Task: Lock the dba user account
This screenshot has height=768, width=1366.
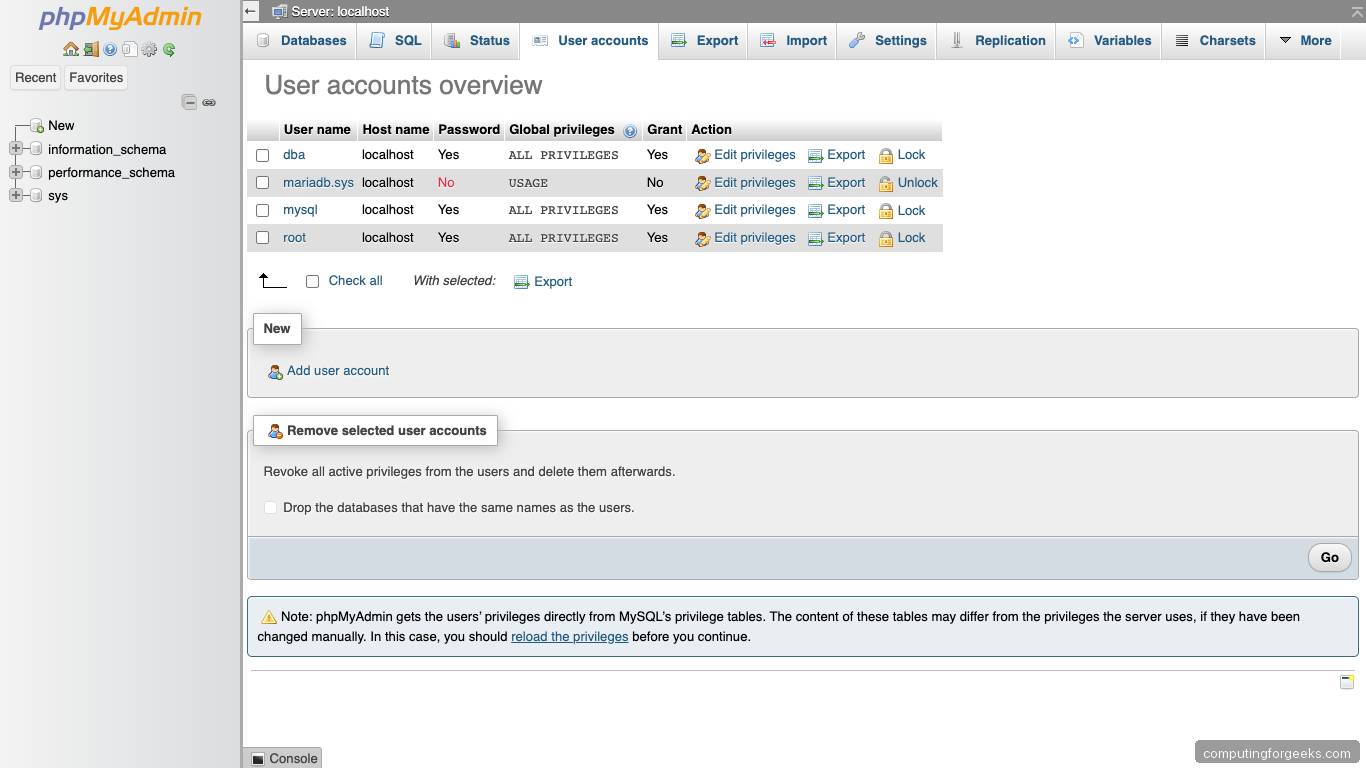Action: pyautogui.click(x=902, y=155)
